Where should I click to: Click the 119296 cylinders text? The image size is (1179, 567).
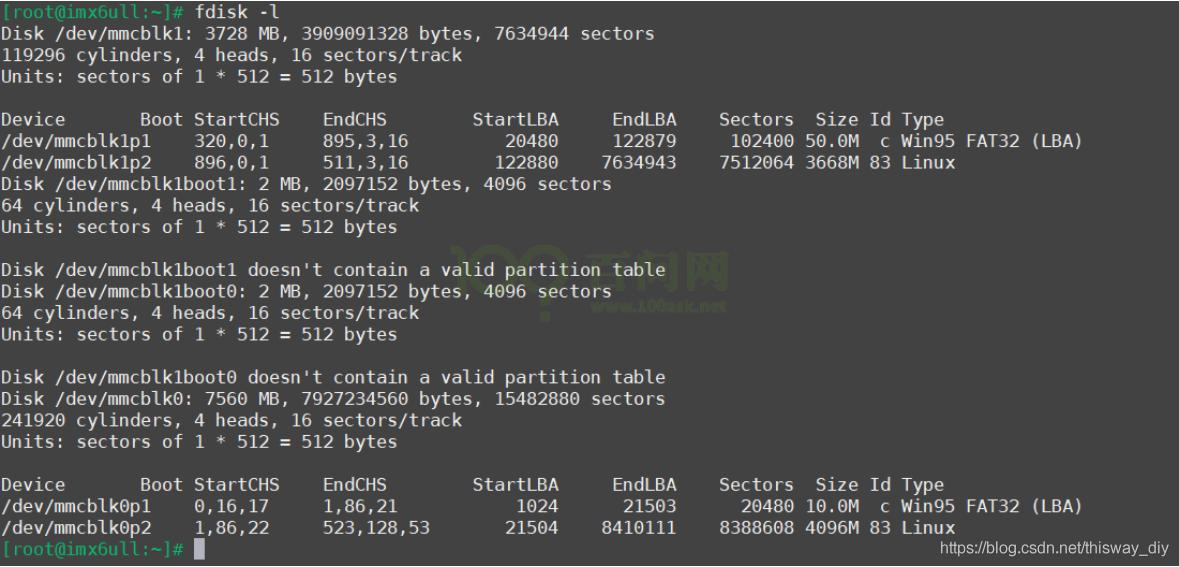[75, 55]
